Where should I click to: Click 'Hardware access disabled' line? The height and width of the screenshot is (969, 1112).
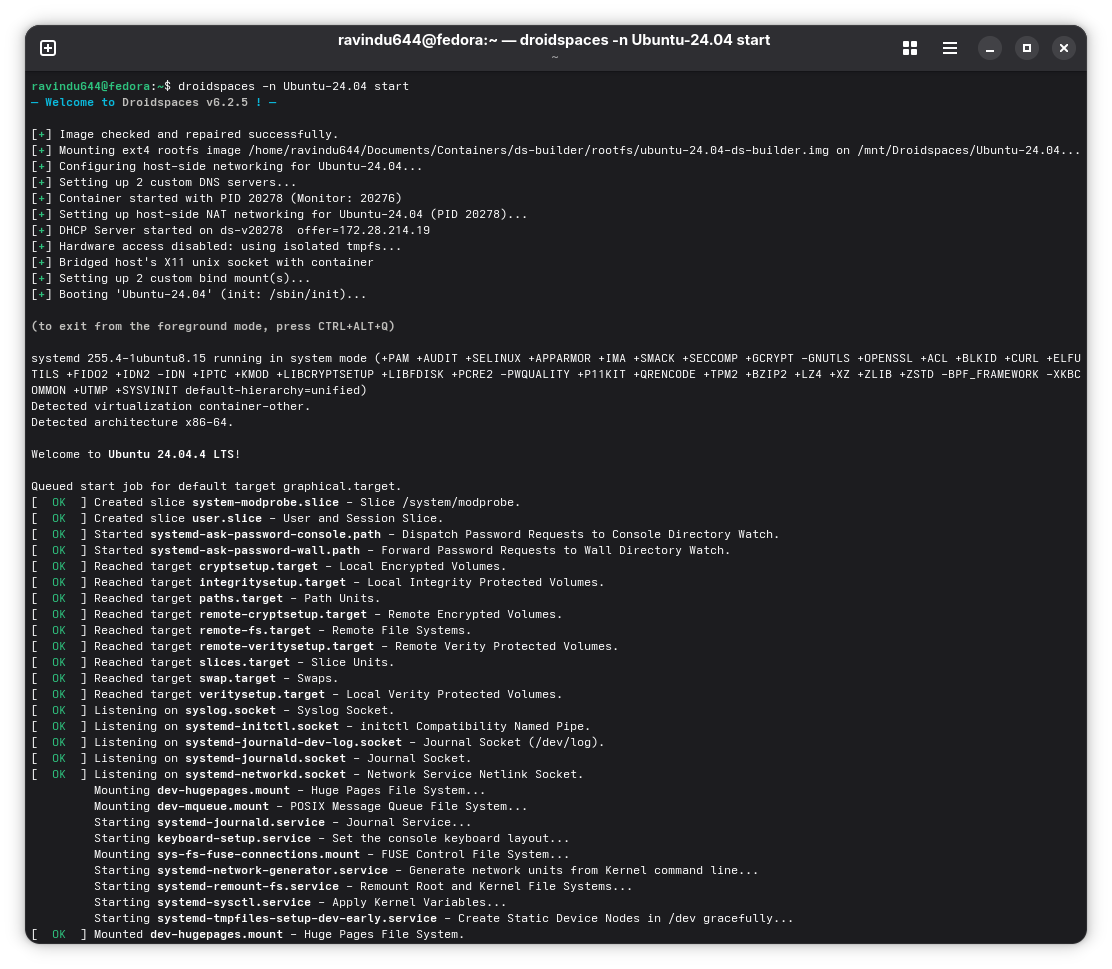[216, 247]
